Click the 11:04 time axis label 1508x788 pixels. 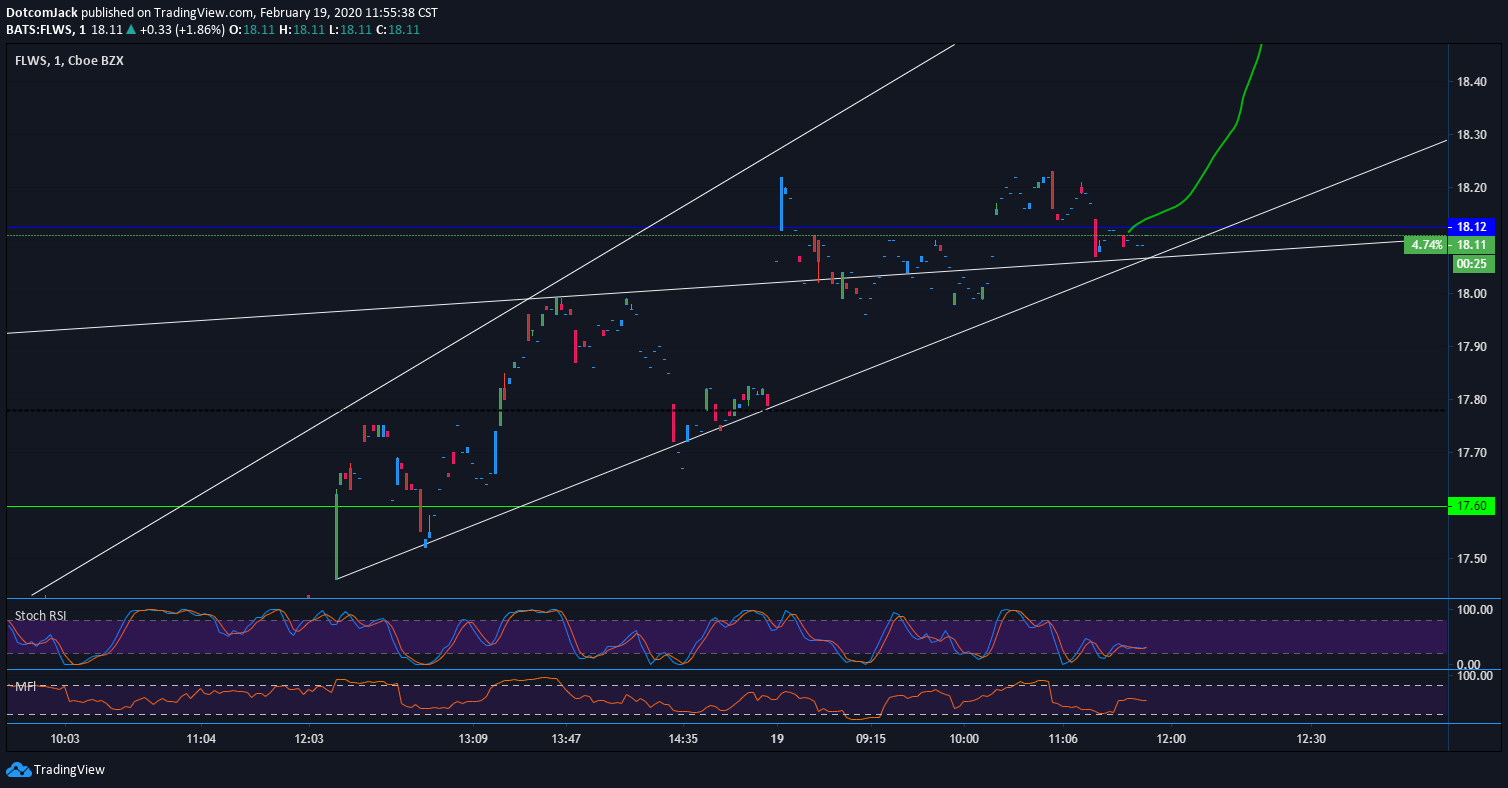coord(201,739)
